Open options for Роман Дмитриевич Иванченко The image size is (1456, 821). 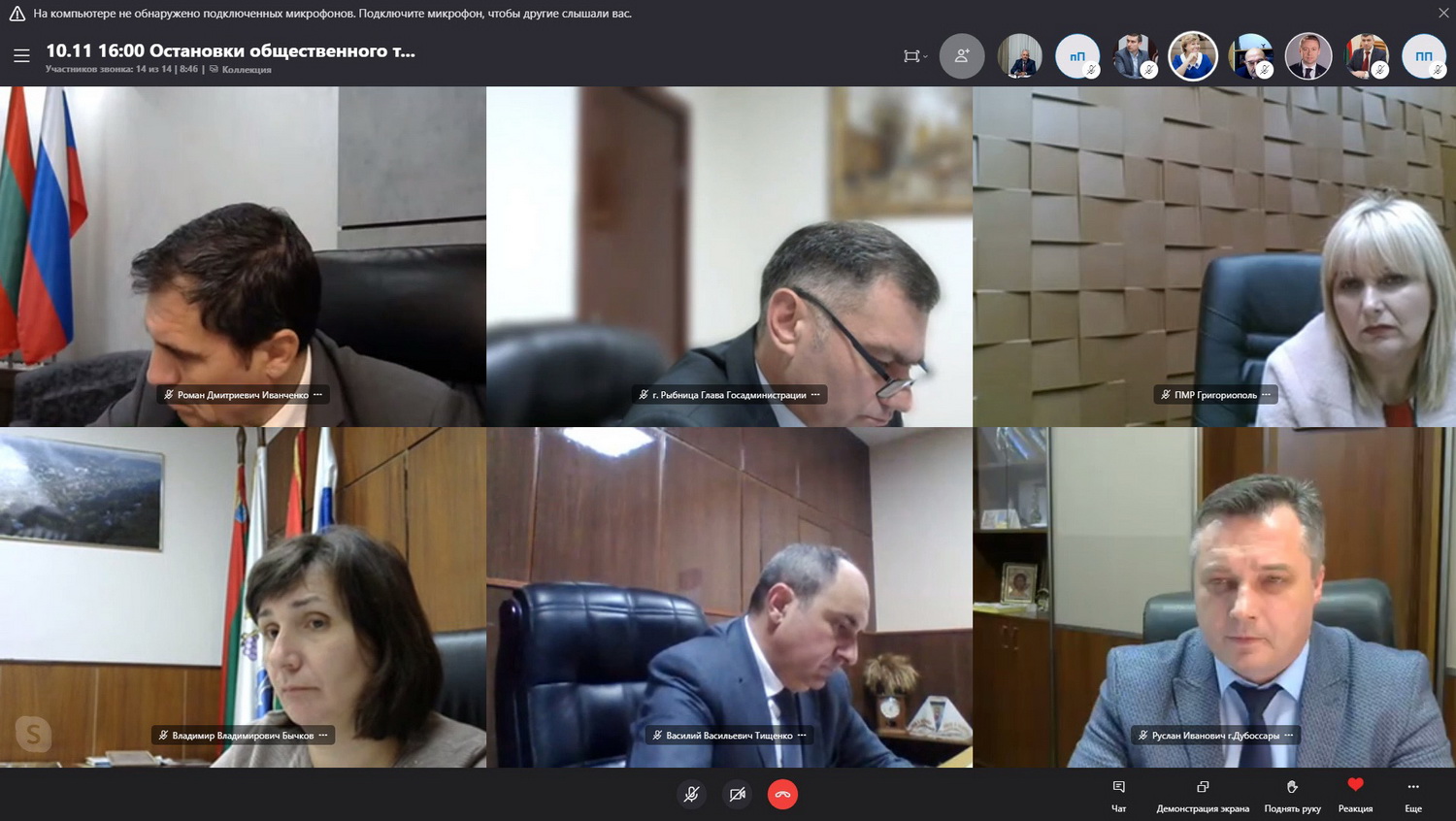[318, 395]
